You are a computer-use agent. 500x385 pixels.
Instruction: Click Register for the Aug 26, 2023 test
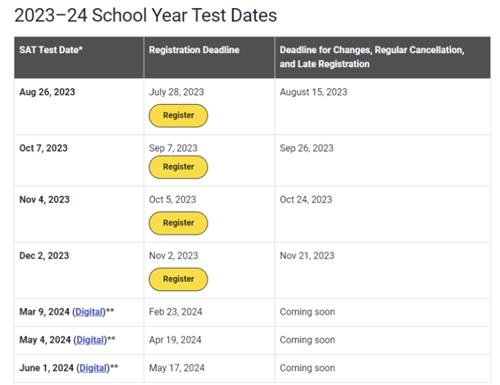click(178, 116)
